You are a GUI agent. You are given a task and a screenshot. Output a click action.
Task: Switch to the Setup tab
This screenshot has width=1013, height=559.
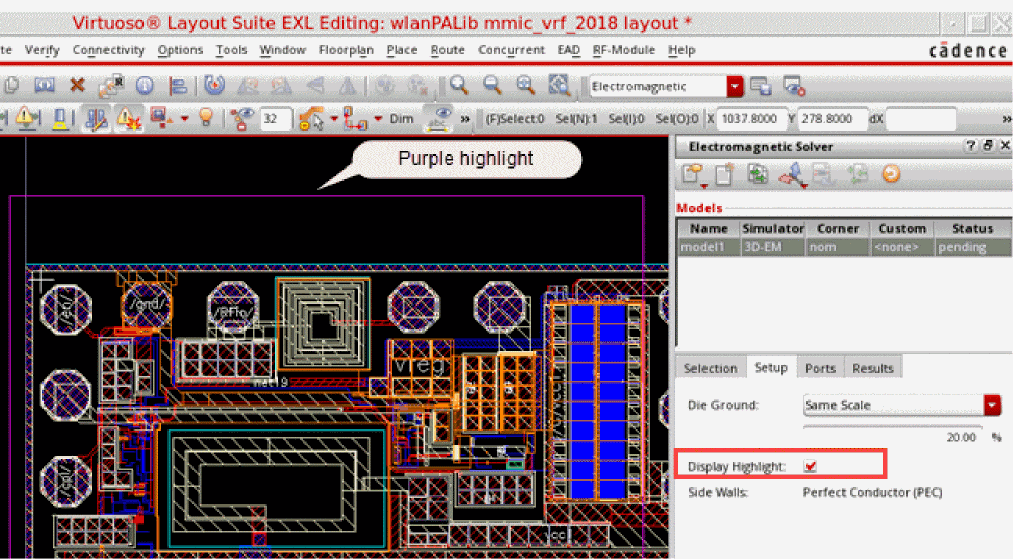[x=771, y=367]
